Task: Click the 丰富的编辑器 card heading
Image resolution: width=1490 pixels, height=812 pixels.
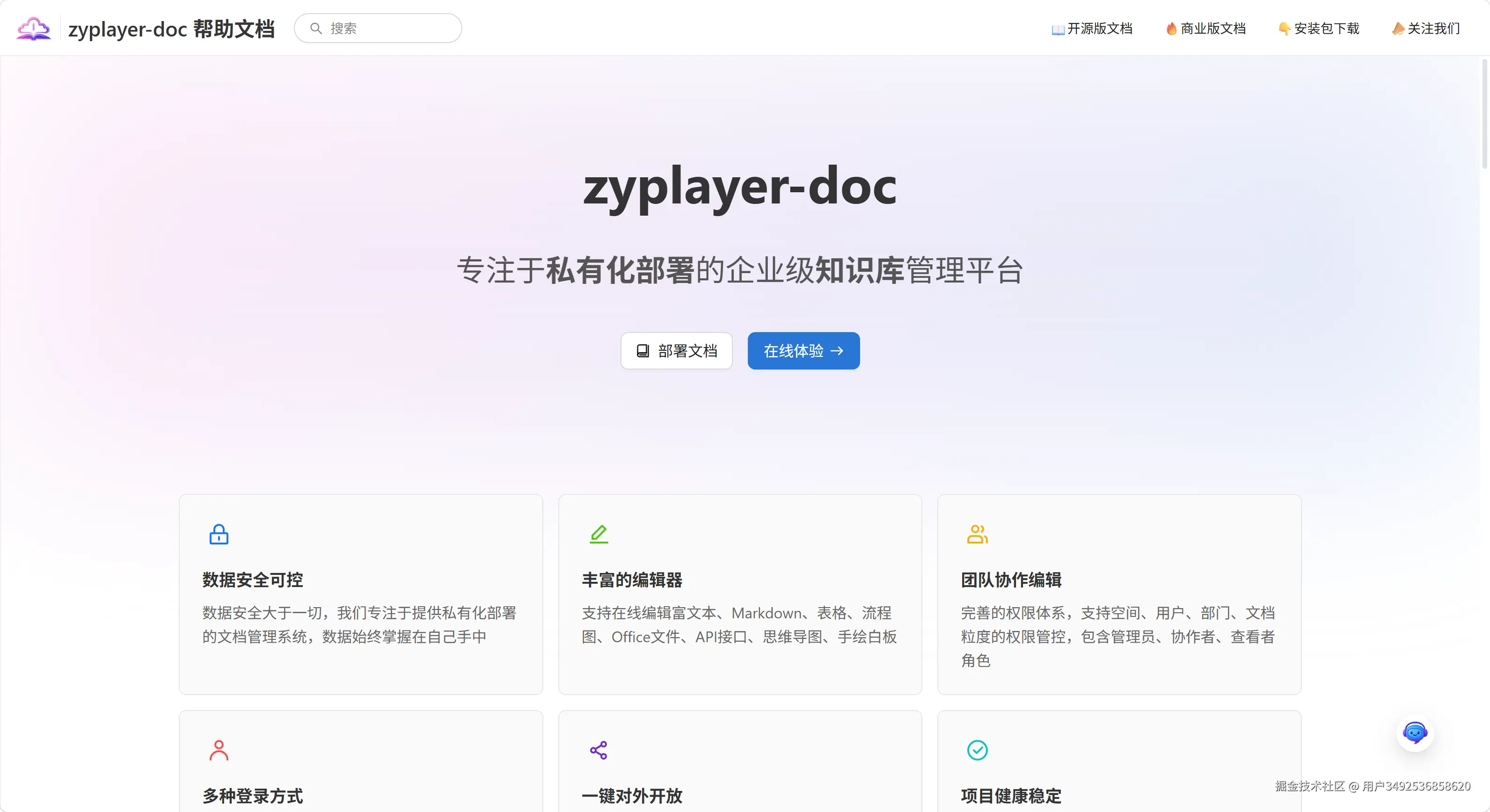Action: 632,580
